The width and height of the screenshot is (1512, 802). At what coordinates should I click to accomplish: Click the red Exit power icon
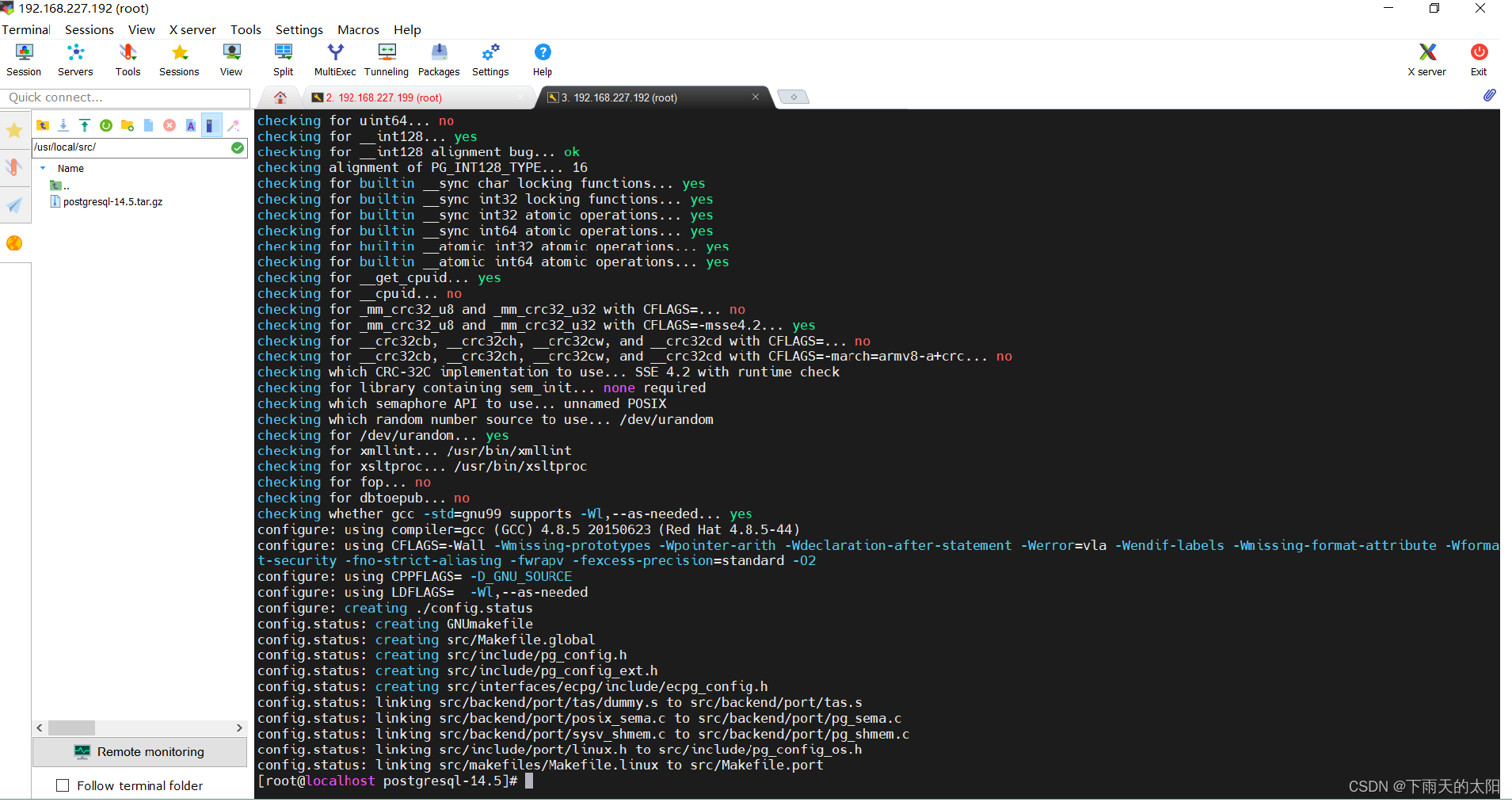pyautogui.click(x=1479, y=60)
